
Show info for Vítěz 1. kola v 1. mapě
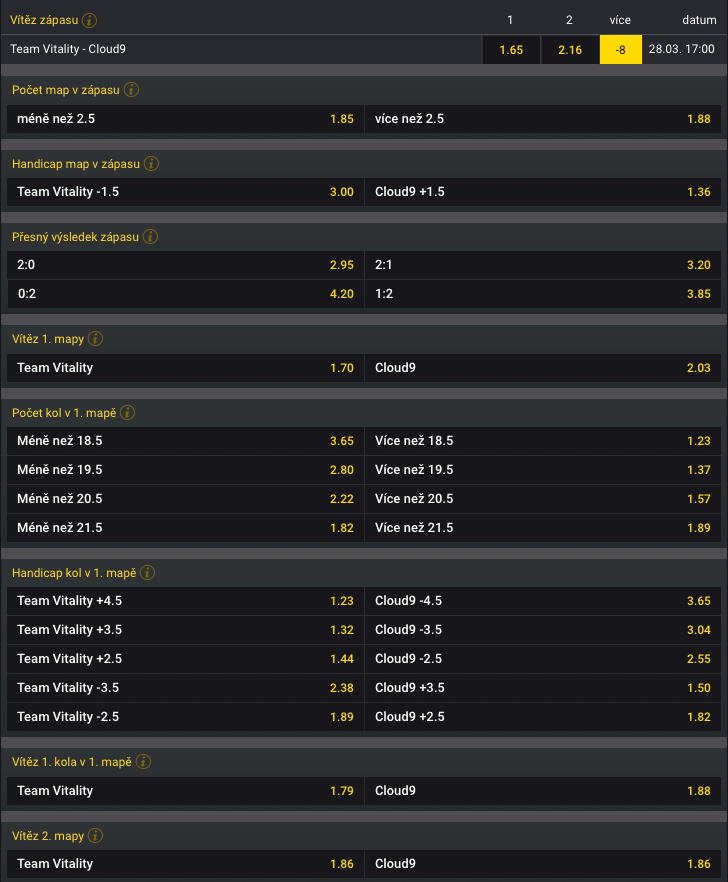[x=144, y=762]
